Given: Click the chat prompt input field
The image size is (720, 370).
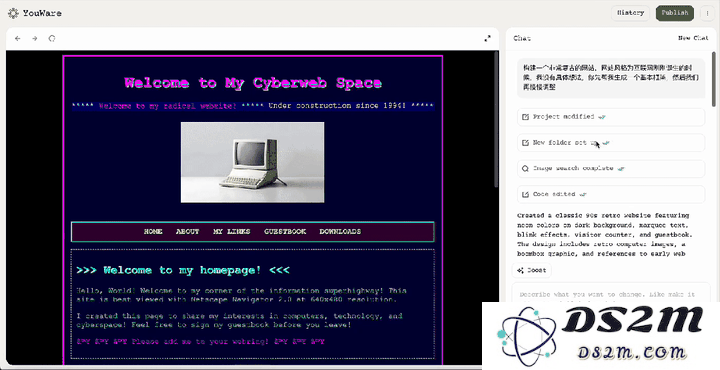Looking at the screenshot, I should (x=611, y=294).
